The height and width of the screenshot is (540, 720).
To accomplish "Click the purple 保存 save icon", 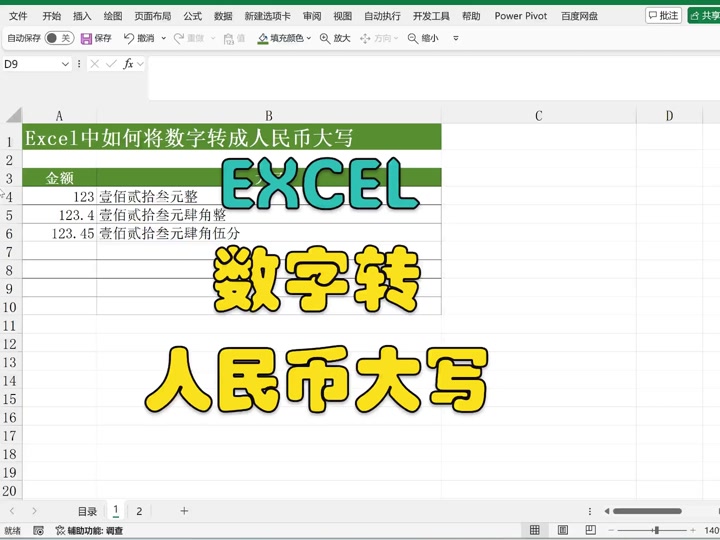I will click(x=86, y=39).
